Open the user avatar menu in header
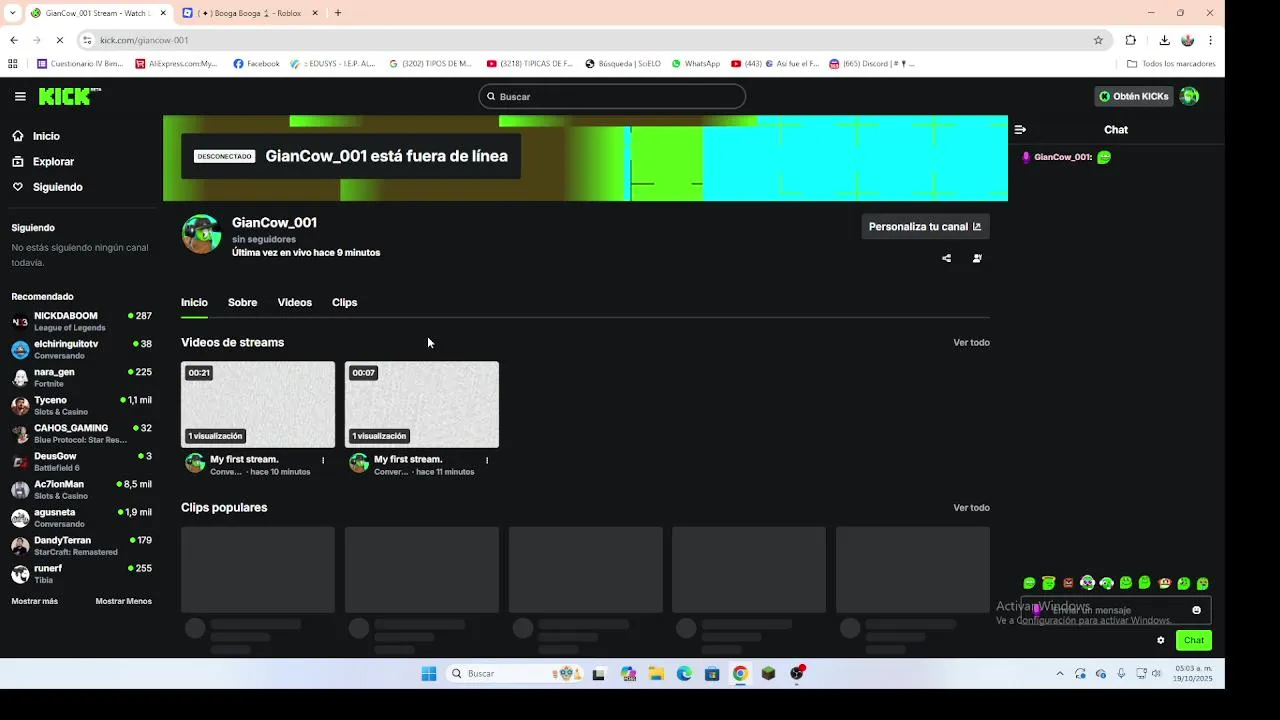The height and width of the screenshot is (720, 1280). pyautogui.click(x=1189, y=97)
